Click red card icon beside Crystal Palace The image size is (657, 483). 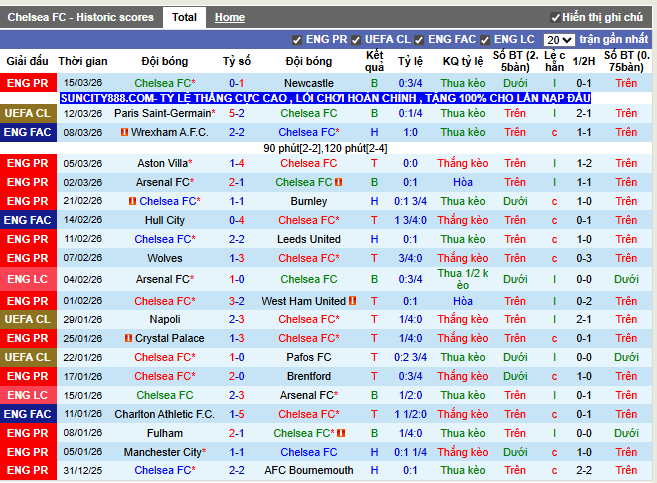point(129,339)
